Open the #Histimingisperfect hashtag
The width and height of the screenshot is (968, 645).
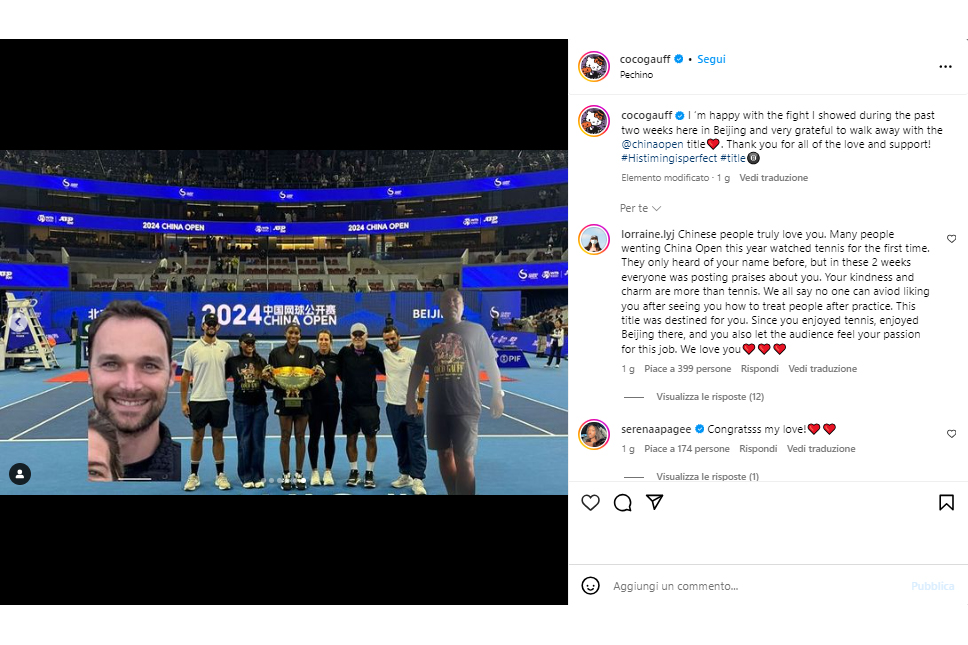coord(669,159)
